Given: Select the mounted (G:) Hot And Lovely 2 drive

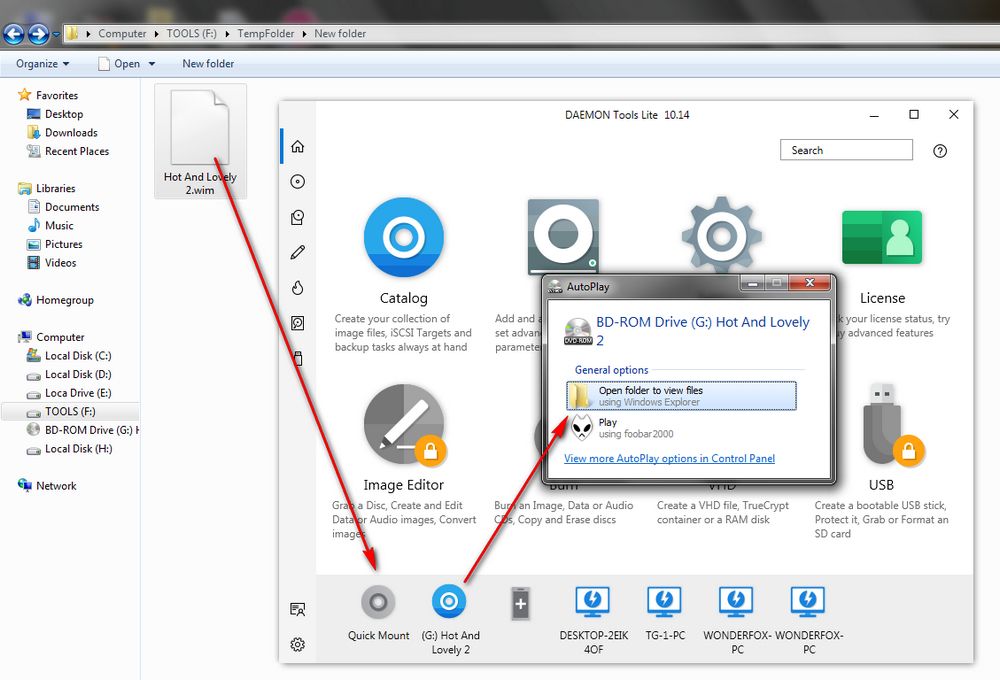Looking at the screenshot, I should click(x=449, y=602).
